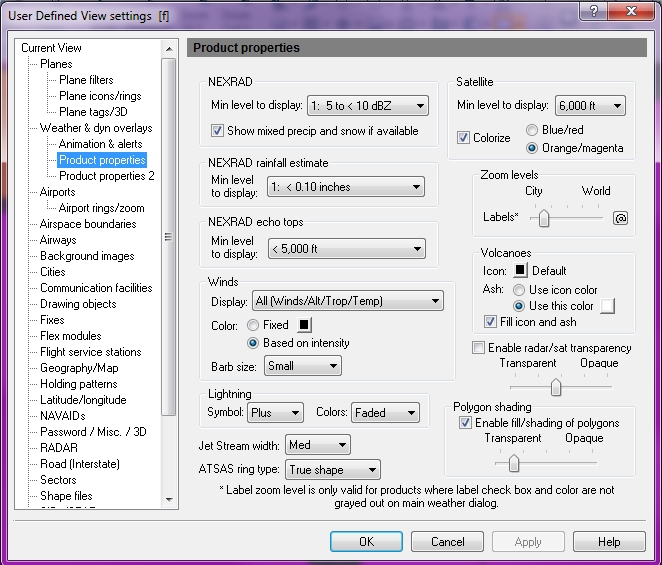The height and width of the screenshot is (565, 662).
Task: Open the Volcanoes icon color swatch
Action: point(520,270)
